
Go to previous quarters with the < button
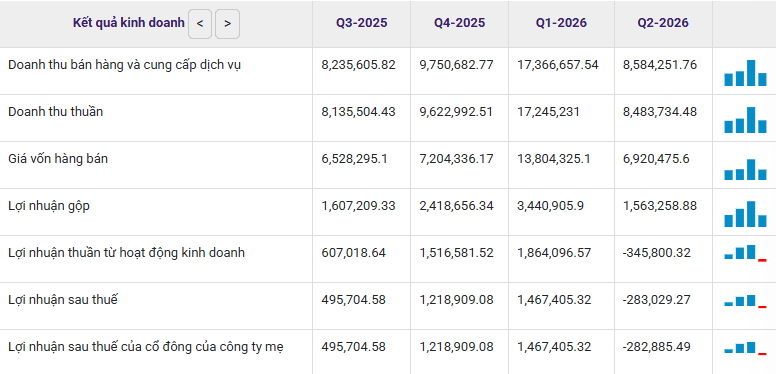tap(200, 24)
